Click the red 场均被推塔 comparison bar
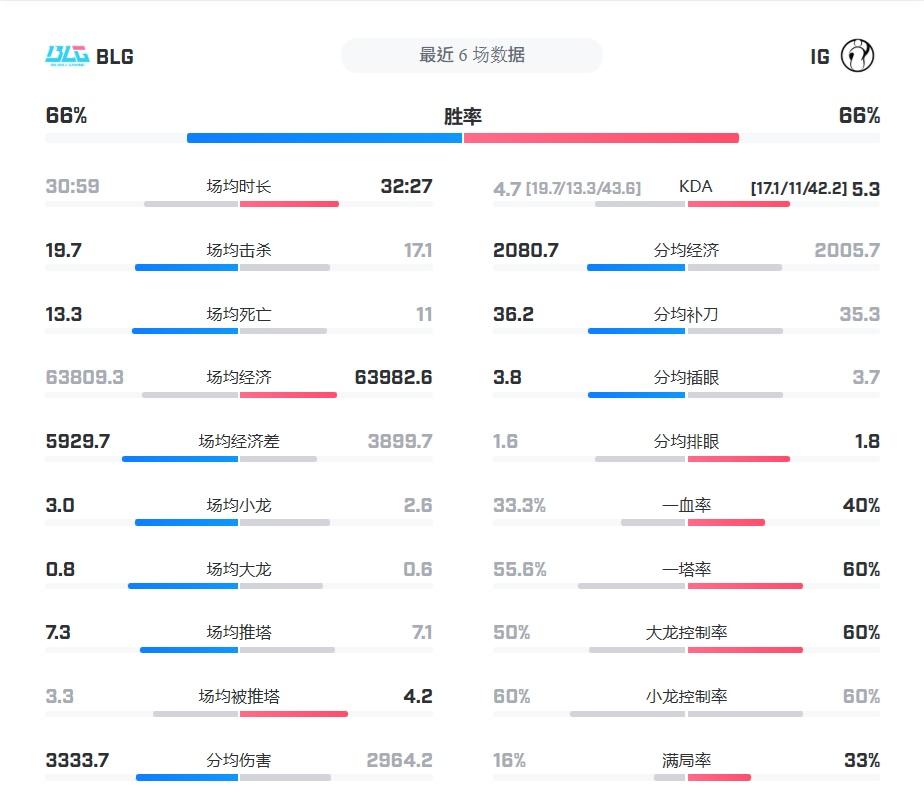 (293, 714)
